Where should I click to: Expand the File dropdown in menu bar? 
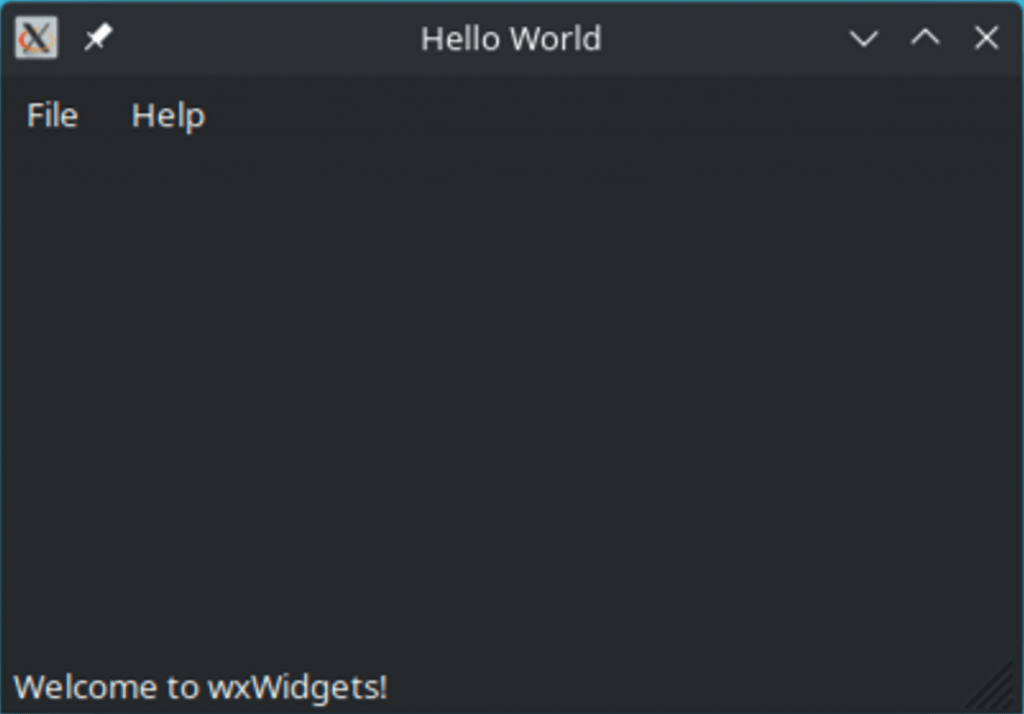pos(52,116)
